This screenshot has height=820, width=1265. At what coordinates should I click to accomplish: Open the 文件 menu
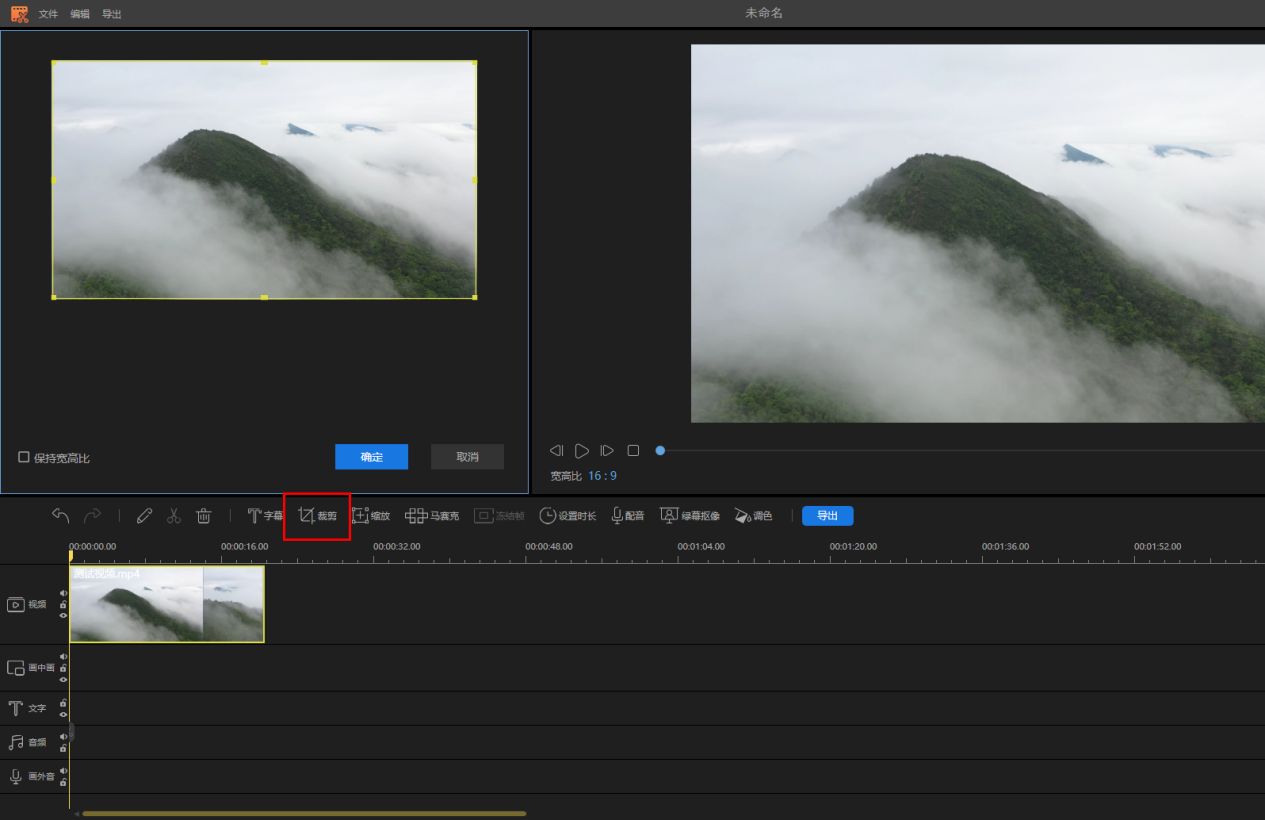pos(48,14)
